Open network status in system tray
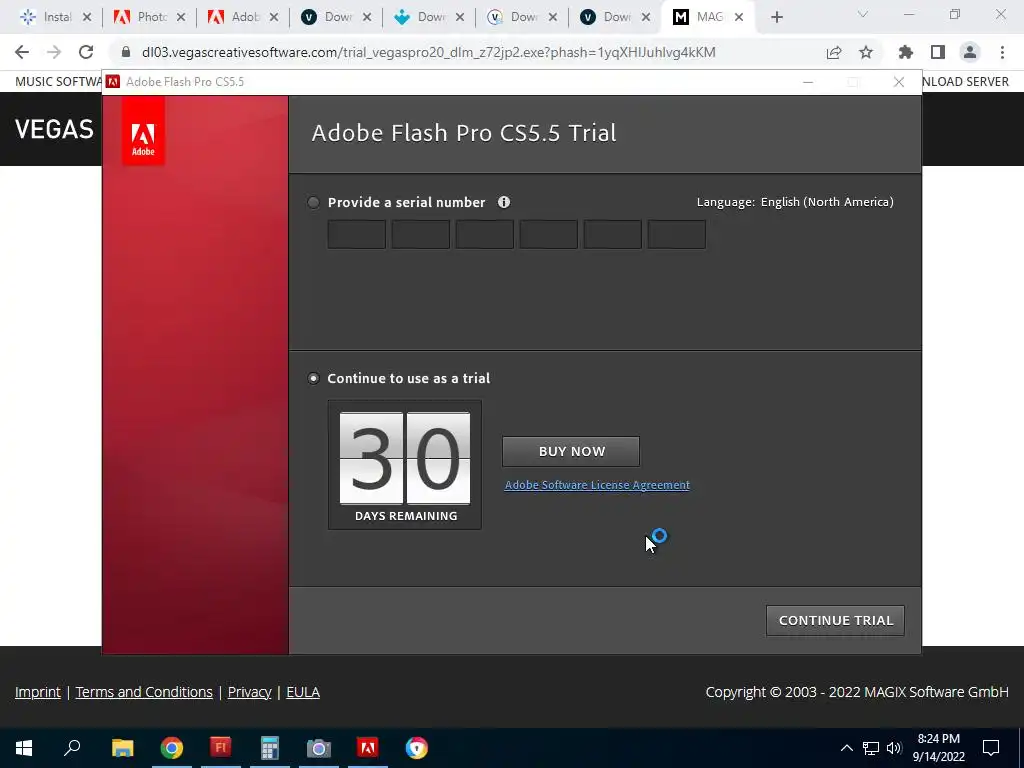This screenshot has height=768, width=1024. point(871,748)
